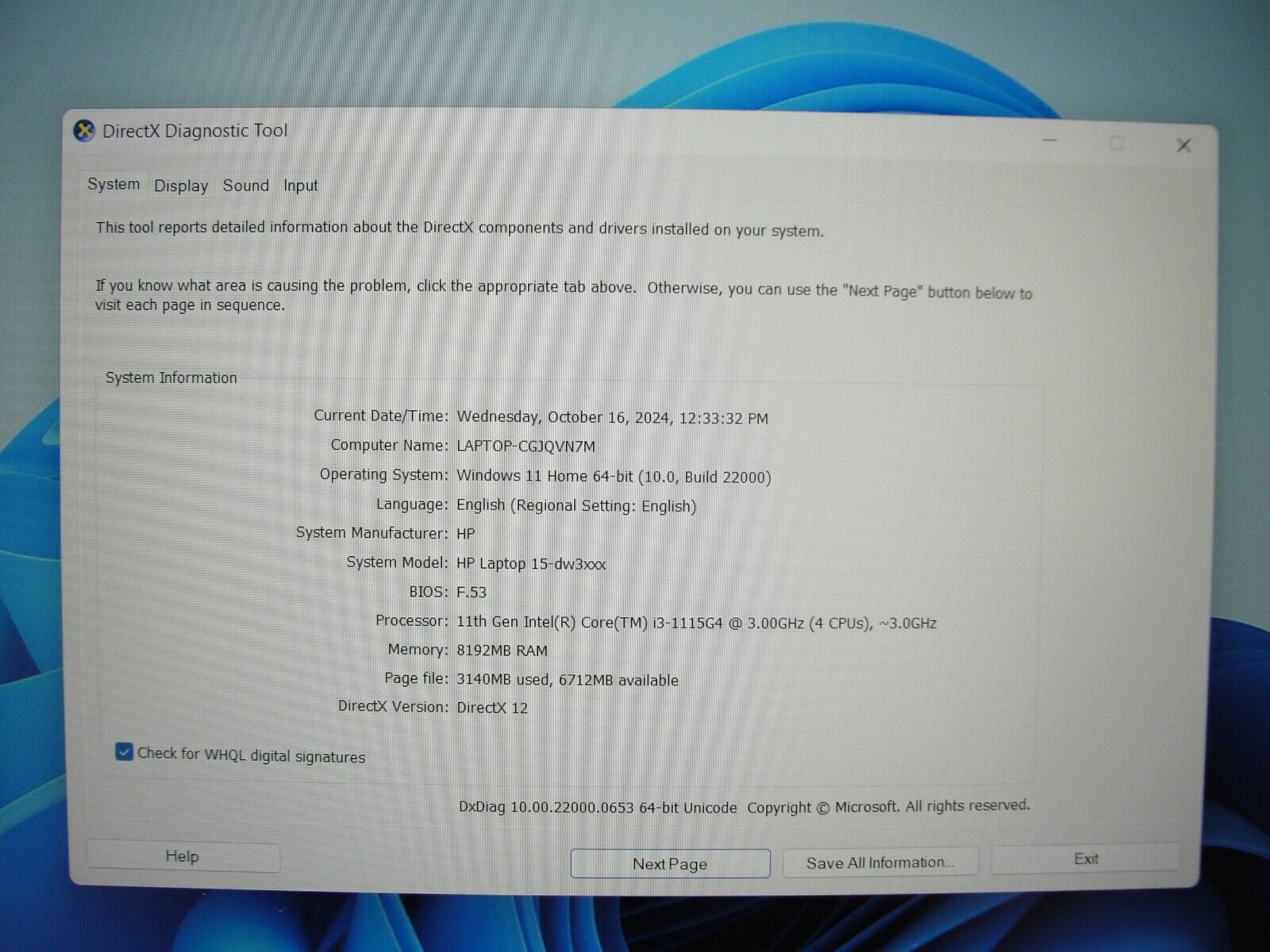1270x952 pixels.
Task: Click the System tab
Action: (x=113, y=184)
